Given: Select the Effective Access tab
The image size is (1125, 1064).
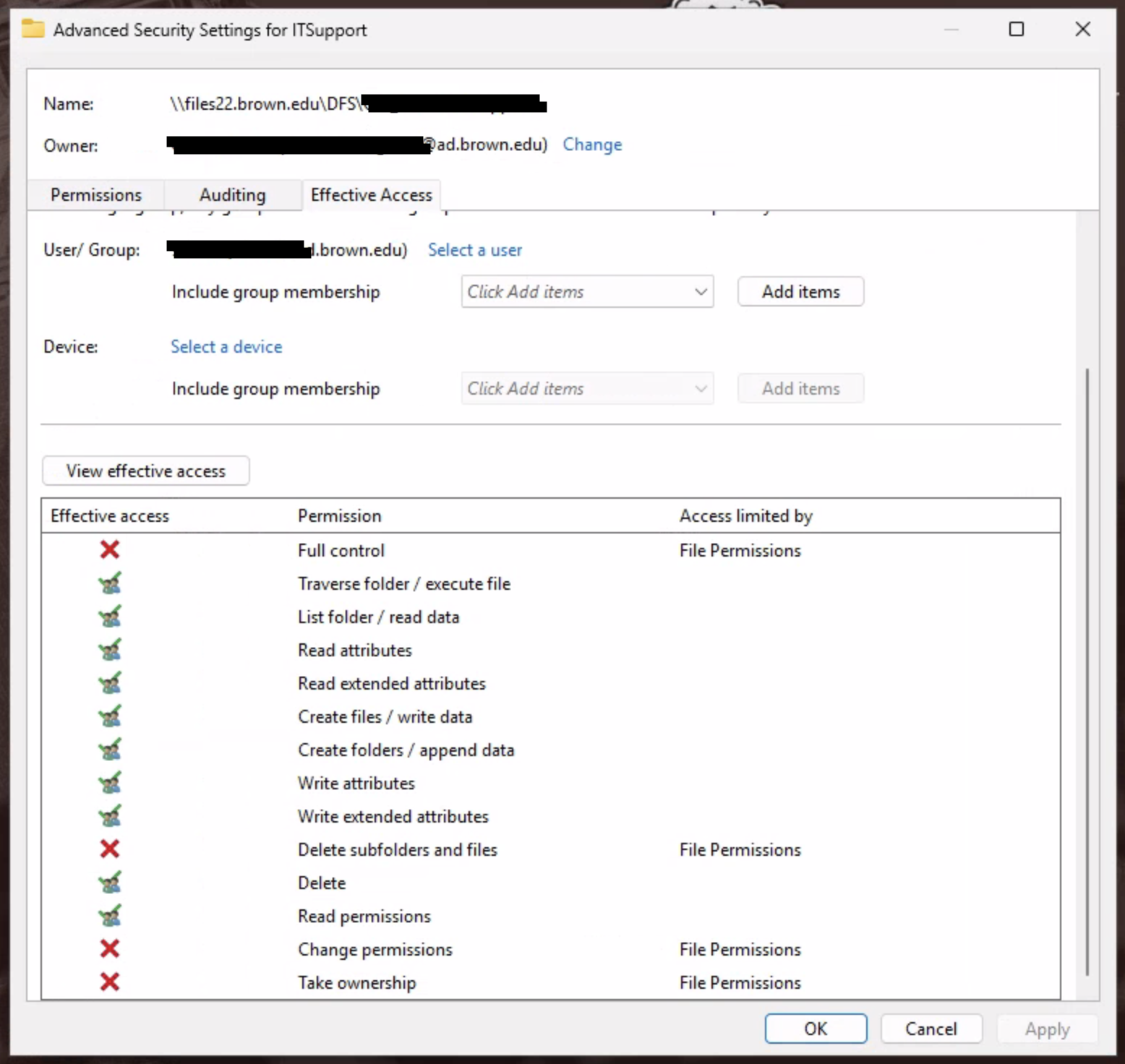Looking at the screenshot, I should [371, 195].
